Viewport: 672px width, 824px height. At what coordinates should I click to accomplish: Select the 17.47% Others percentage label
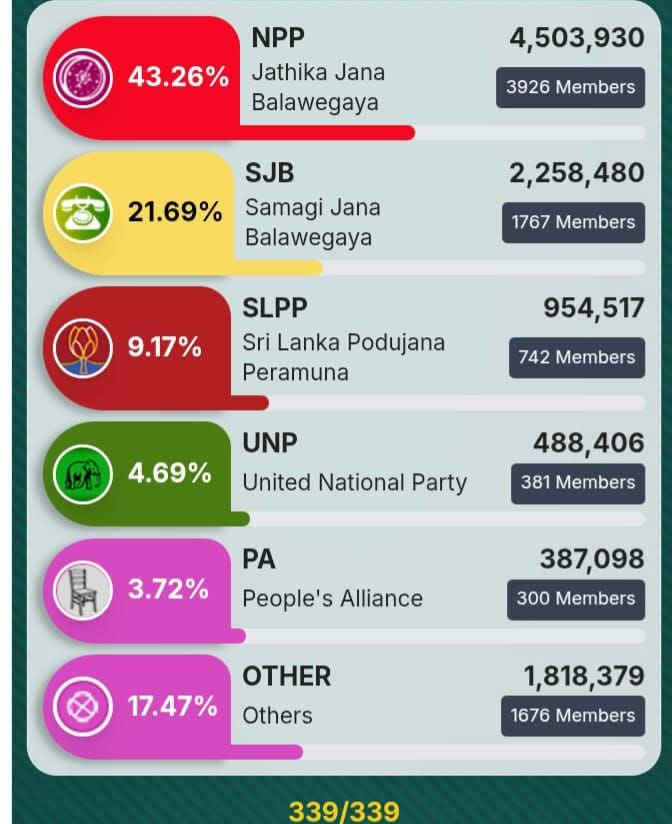point(173,706)
